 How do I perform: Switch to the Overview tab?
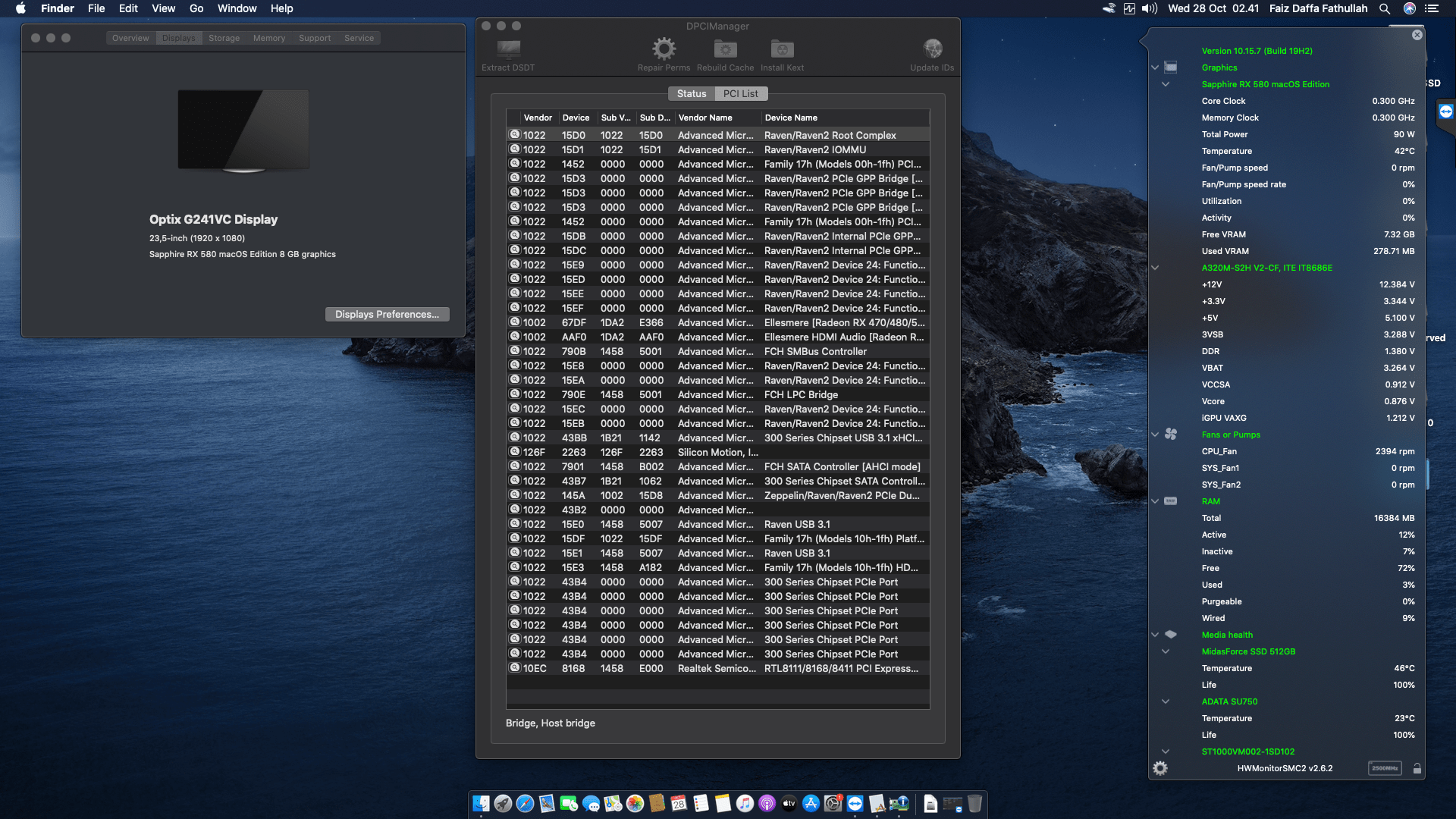click(130, 38)
